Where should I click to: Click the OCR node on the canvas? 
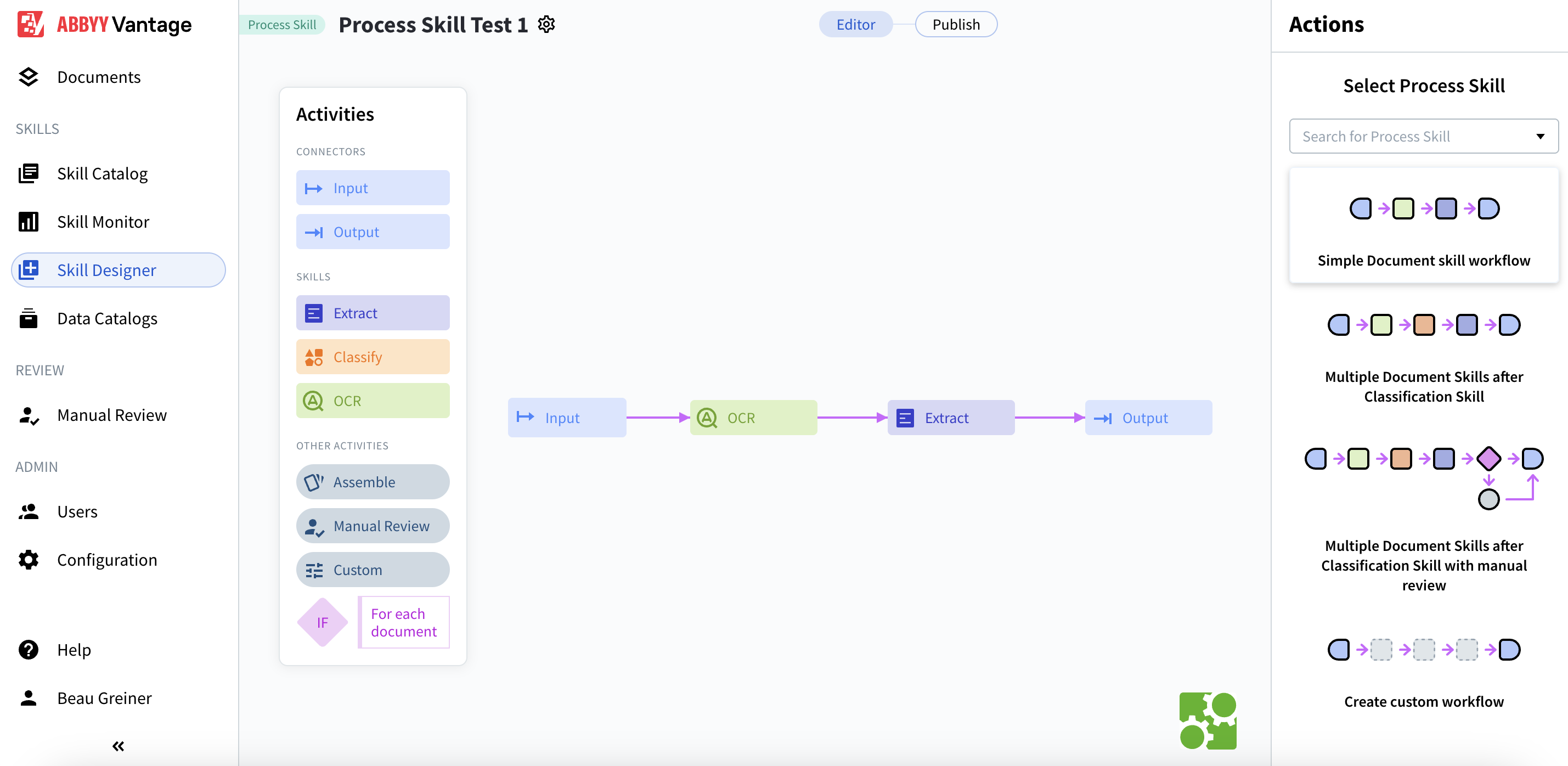click(754, 417)
